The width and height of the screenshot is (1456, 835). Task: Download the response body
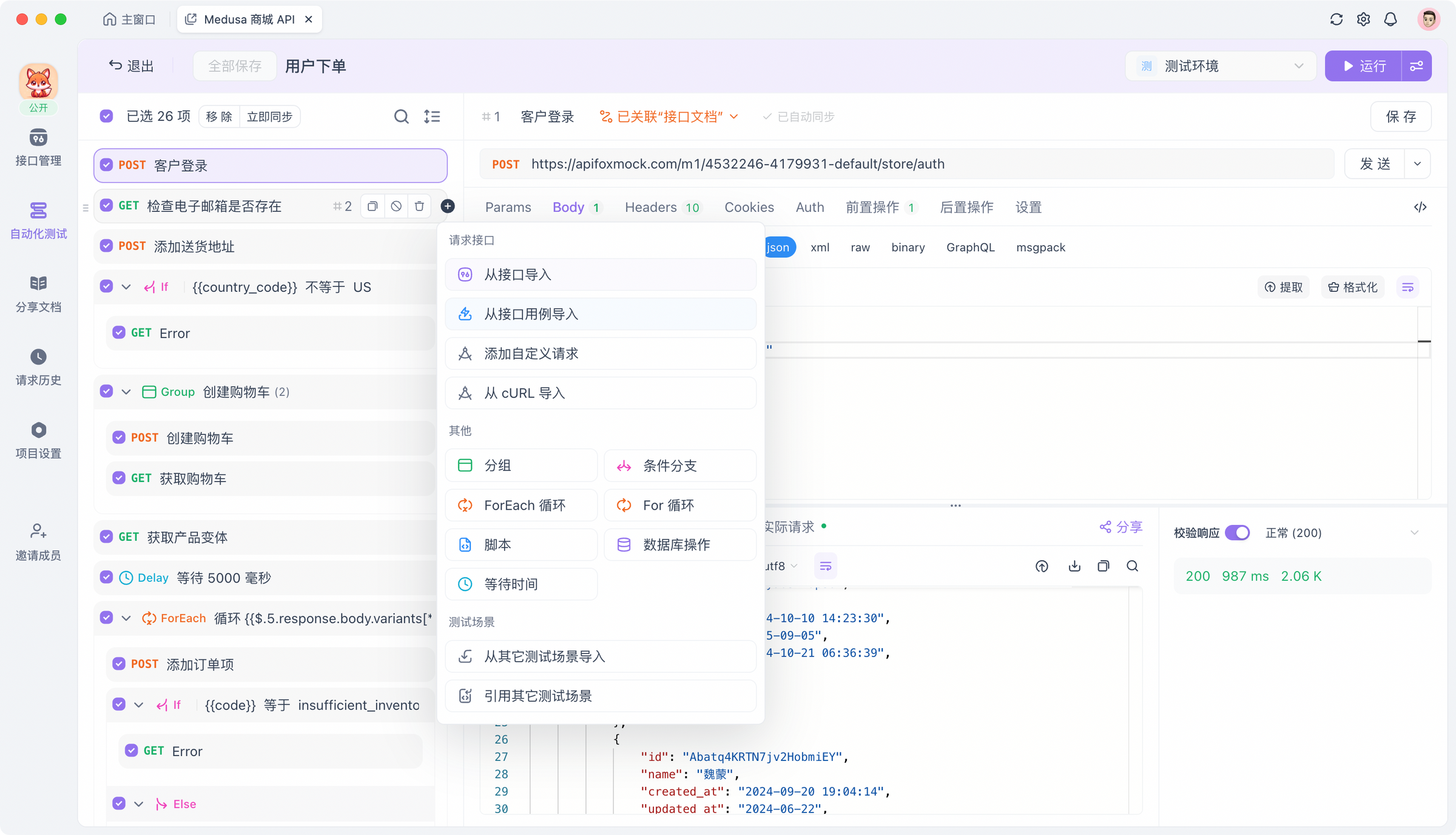1074,566
